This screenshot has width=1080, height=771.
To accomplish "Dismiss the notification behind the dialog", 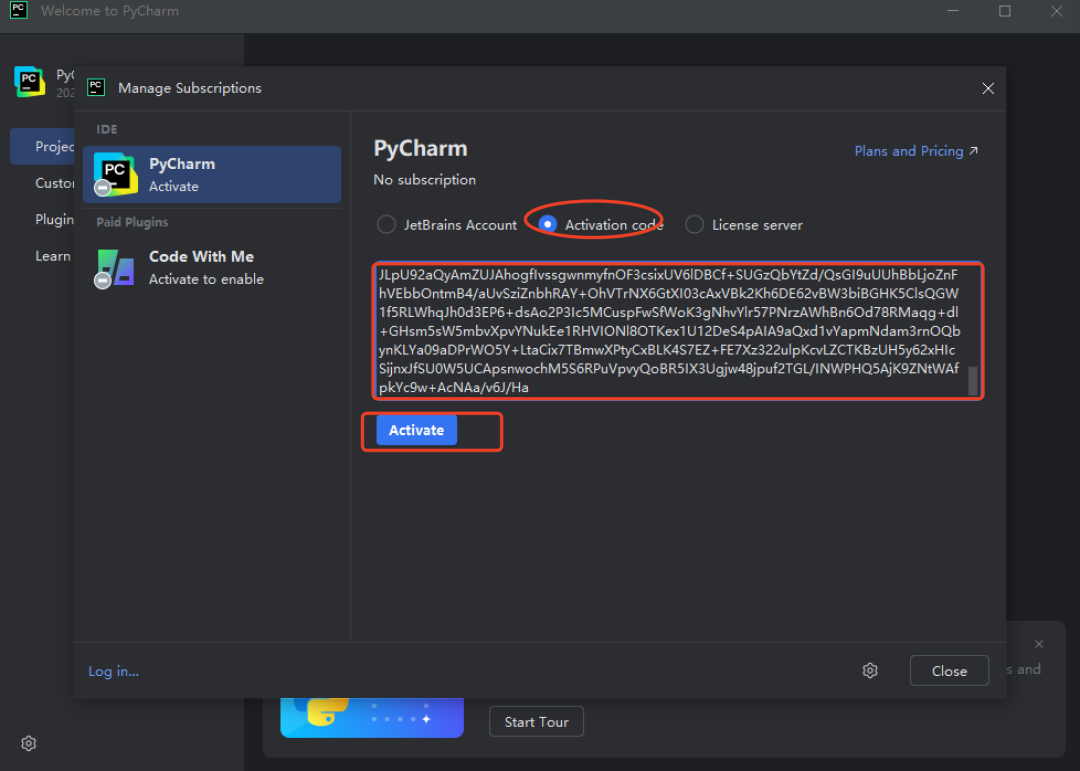I will pyautogui.click(x=1039, y=644).
